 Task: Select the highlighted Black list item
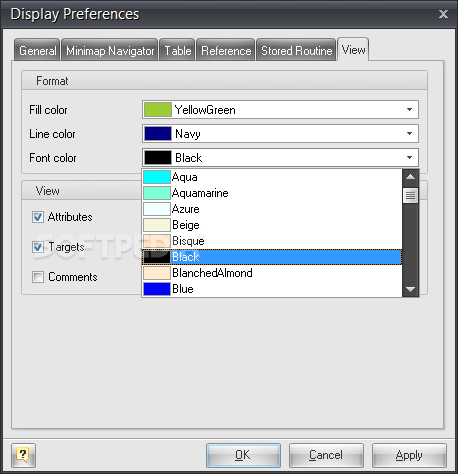point(272,257)
